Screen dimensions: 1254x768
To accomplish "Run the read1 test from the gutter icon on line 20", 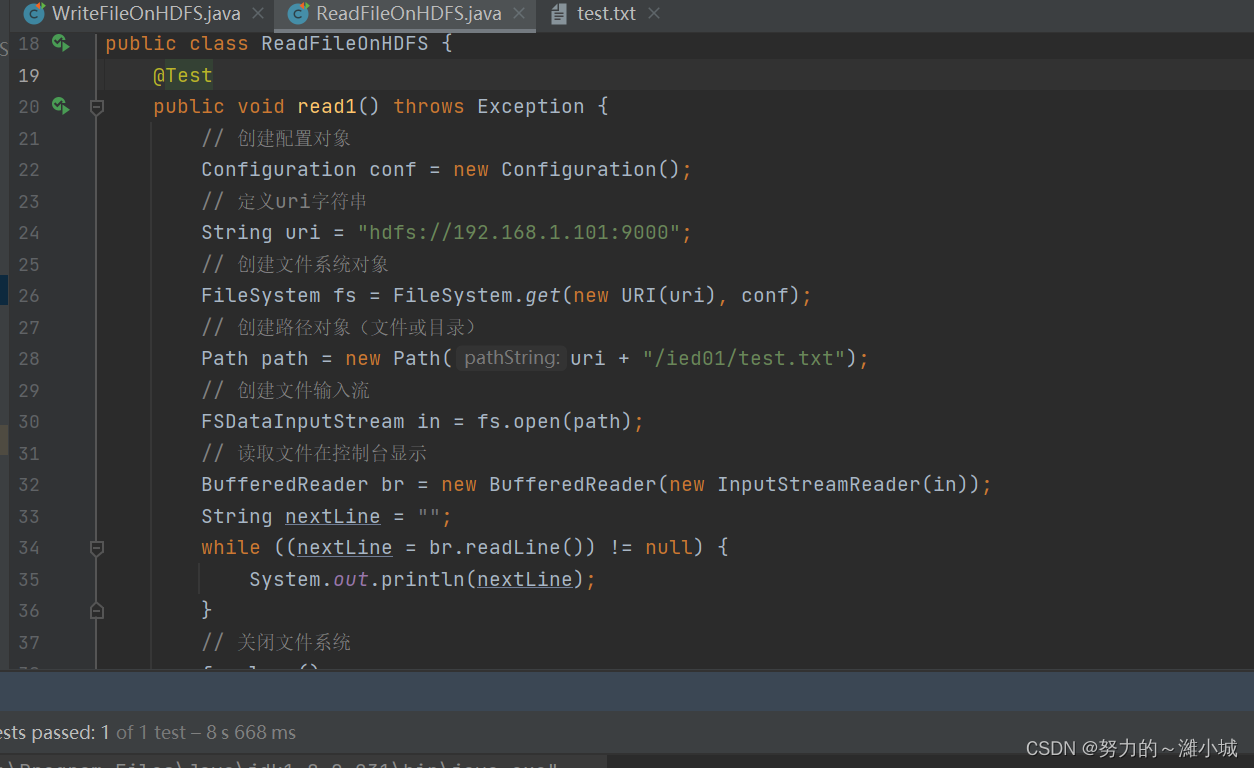I will [60, 106].
